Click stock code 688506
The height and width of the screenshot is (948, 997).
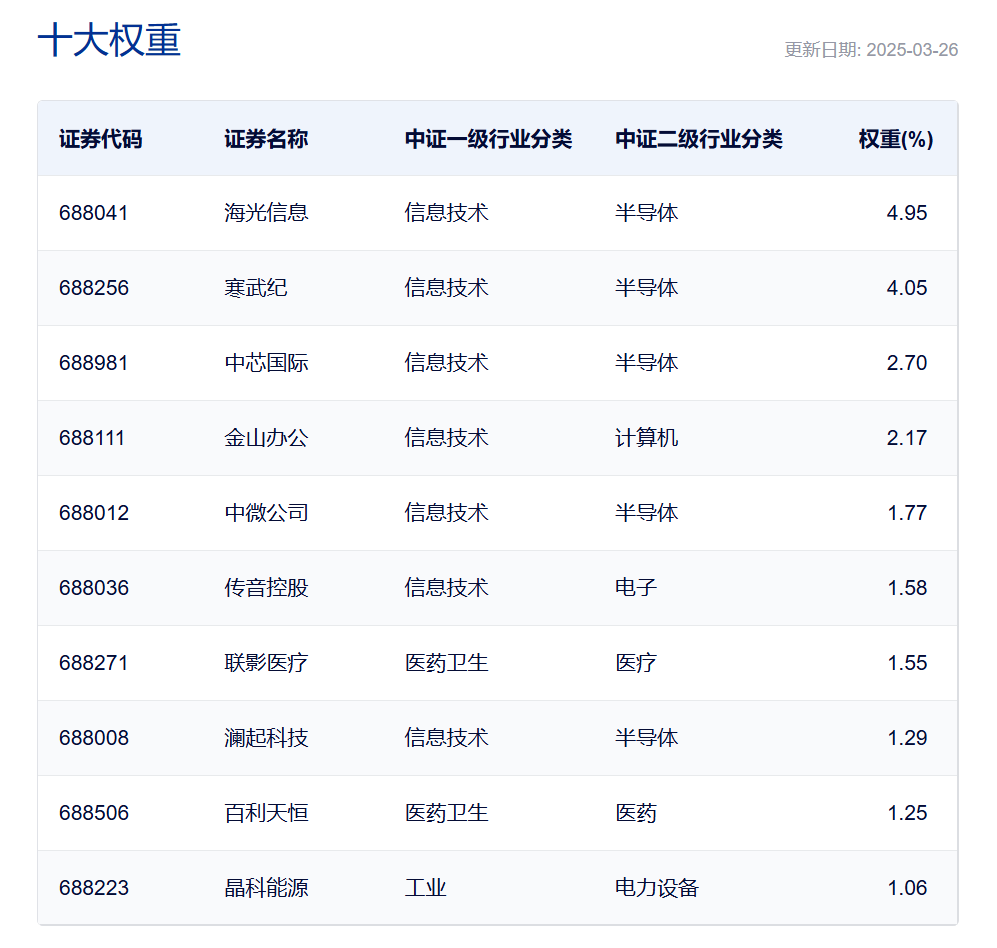[93, 813]
